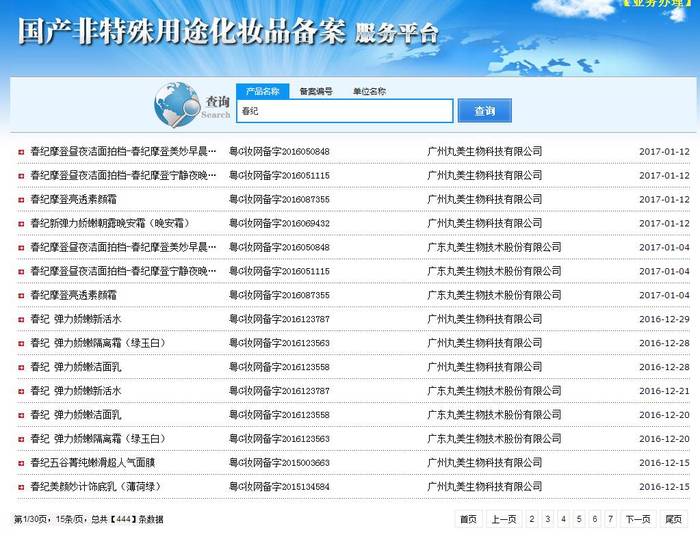This screenshot has height=537, width=700.
Task: Open 春纪 弹力娇嫩新活水 dated 2016-12-29
Action: 75,319
